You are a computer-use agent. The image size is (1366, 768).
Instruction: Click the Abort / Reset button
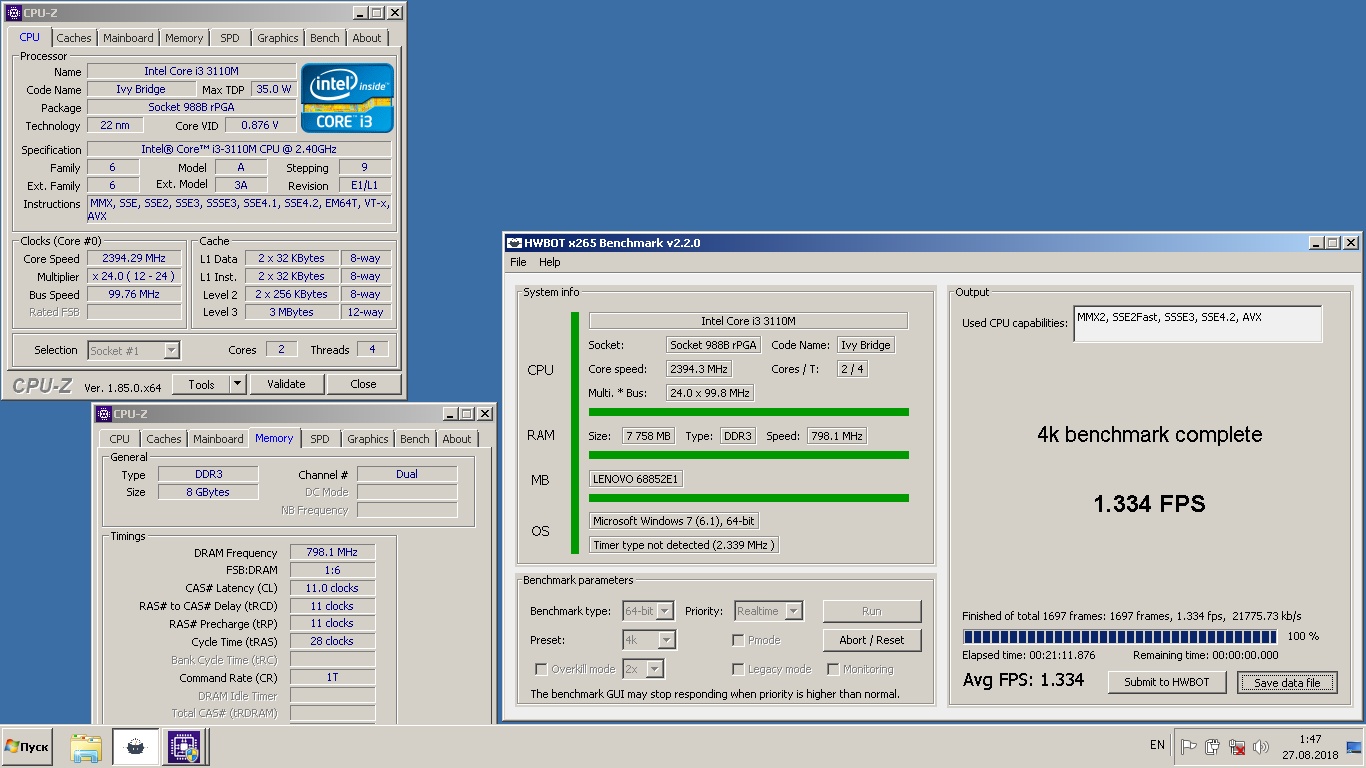pos(872,640)
